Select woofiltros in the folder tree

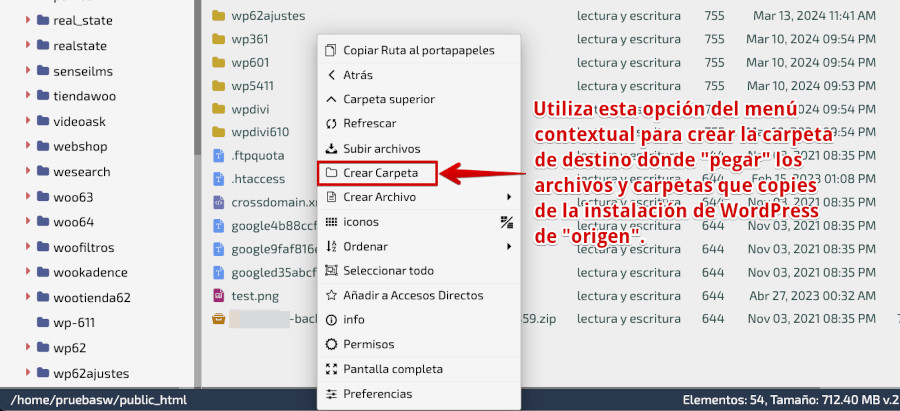(x=84, y=247)
